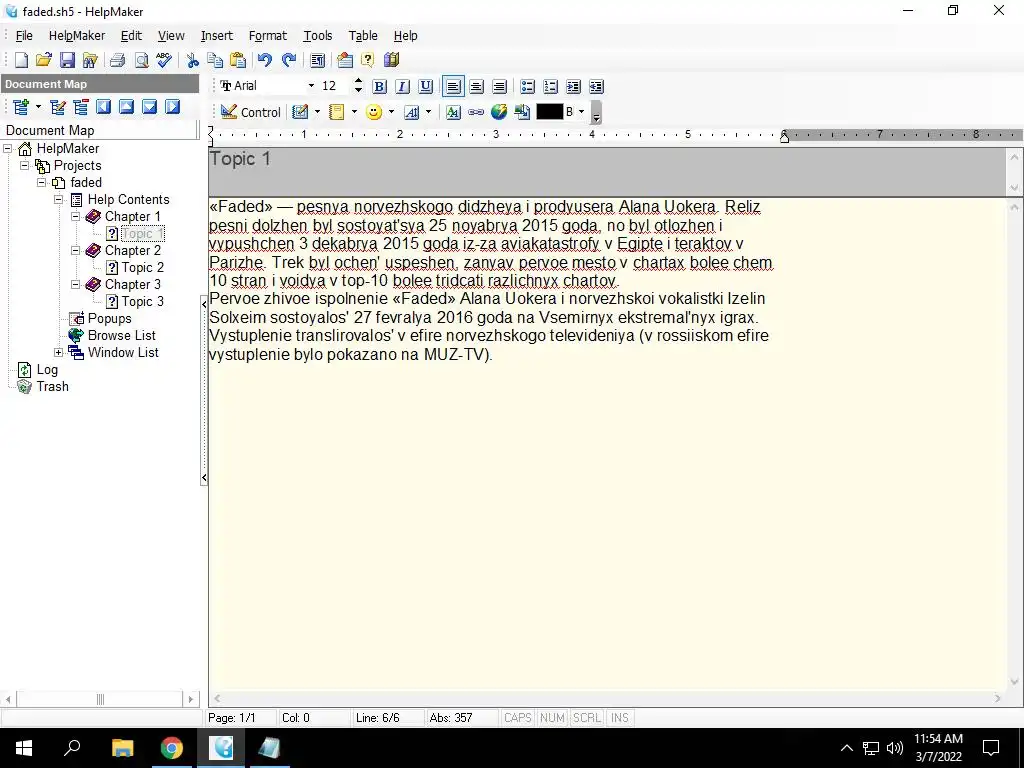
Task: Set paragraph alignment to left
Action: 453,86
